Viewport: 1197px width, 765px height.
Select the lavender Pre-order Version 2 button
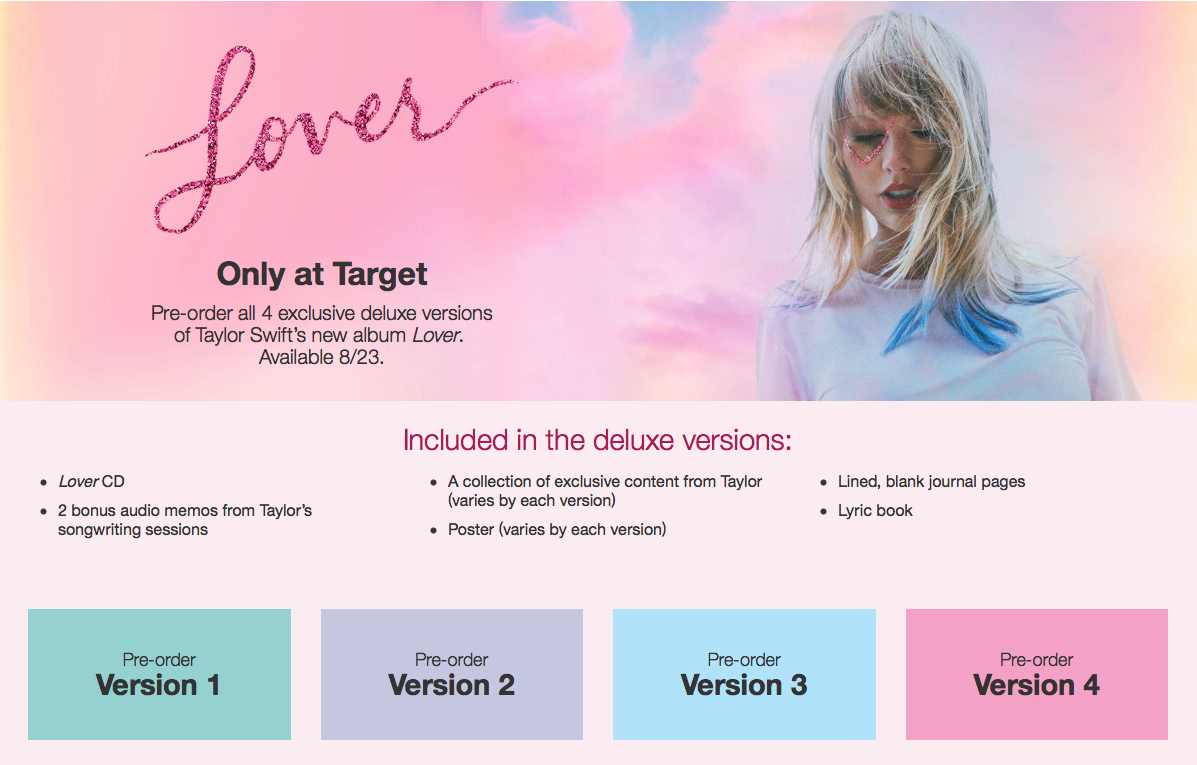pos(452,674)
